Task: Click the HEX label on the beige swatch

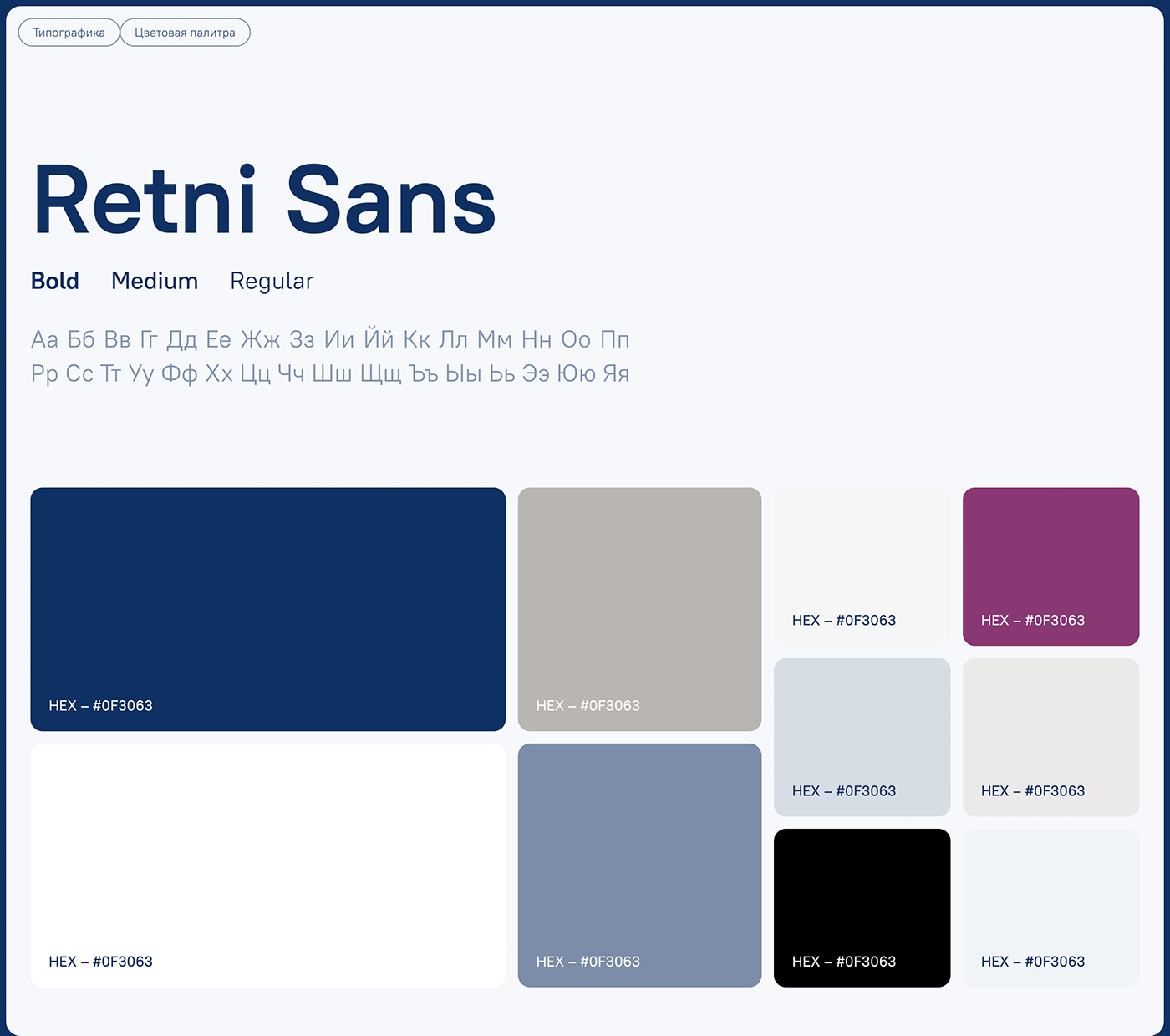Action: [1033, 791]
